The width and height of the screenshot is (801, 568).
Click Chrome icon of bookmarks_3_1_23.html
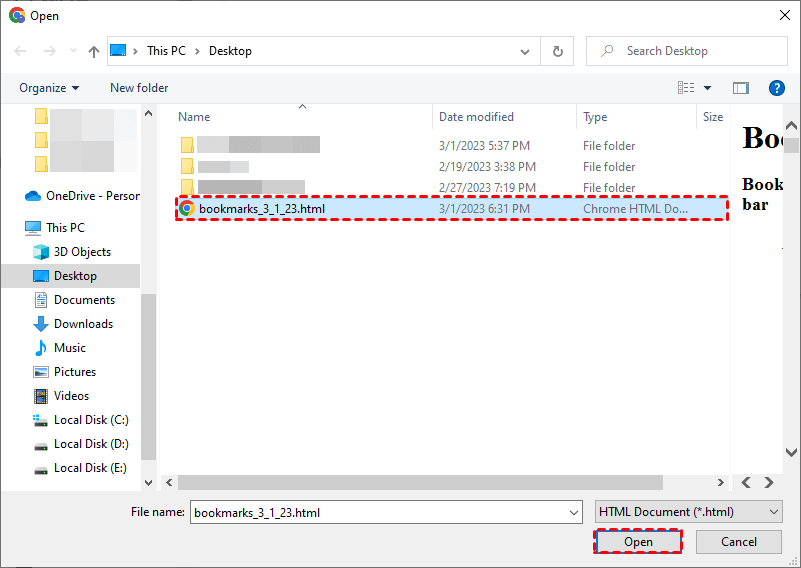coord(187,208)
